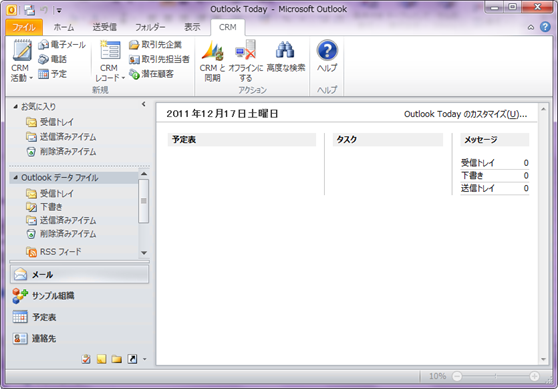Create a new 取引先企業 record
The width and height of the screenshot is (558, 389).
tap(155, 44)
